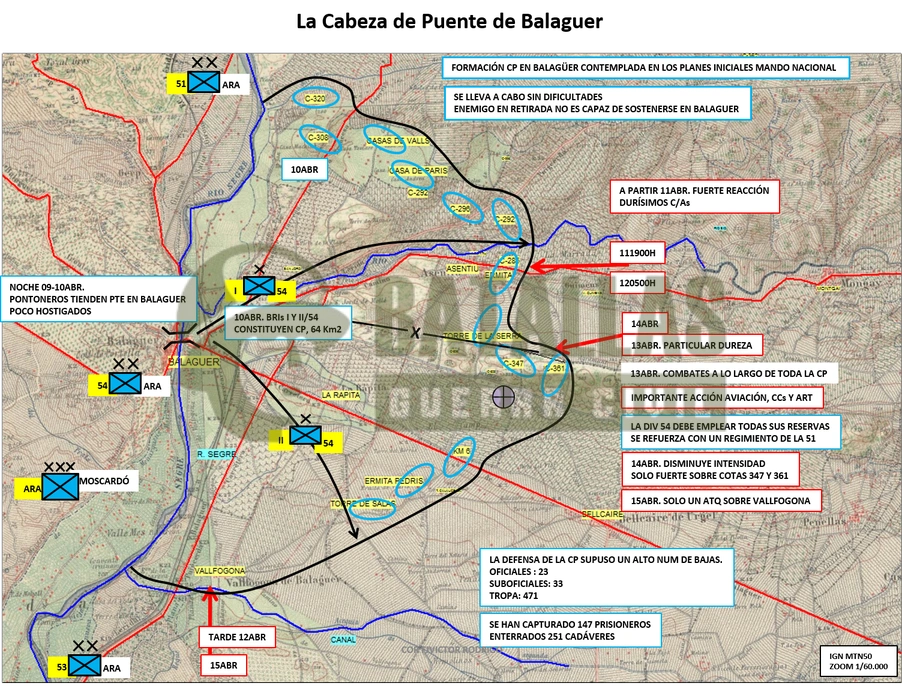
Task: Click the 'ASENTIU' place label
Action: click(x=463, y=269)
